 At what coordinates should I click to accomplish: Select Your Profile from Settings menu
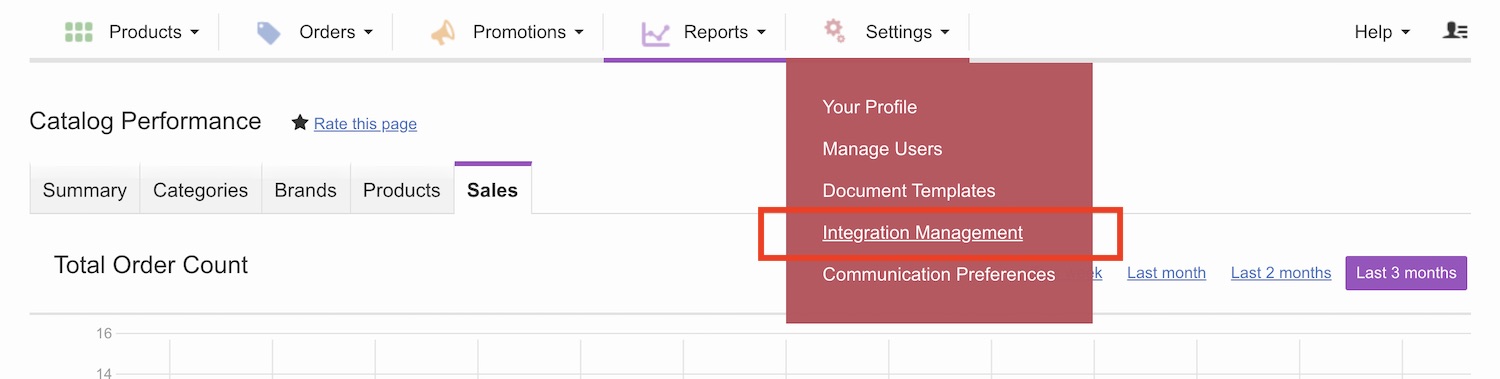pos(869,107)
